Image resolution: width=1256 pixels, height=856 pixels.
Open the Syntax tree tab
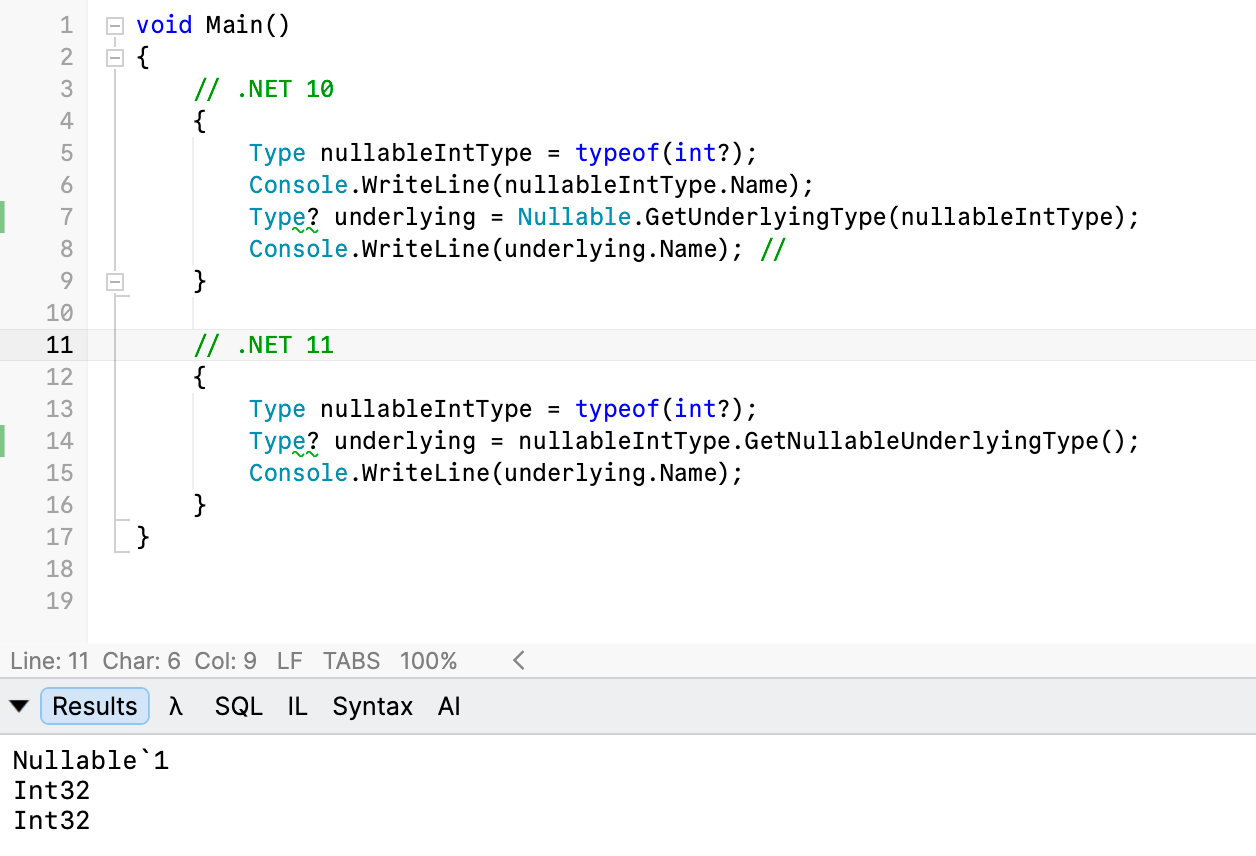pos(372,706)
